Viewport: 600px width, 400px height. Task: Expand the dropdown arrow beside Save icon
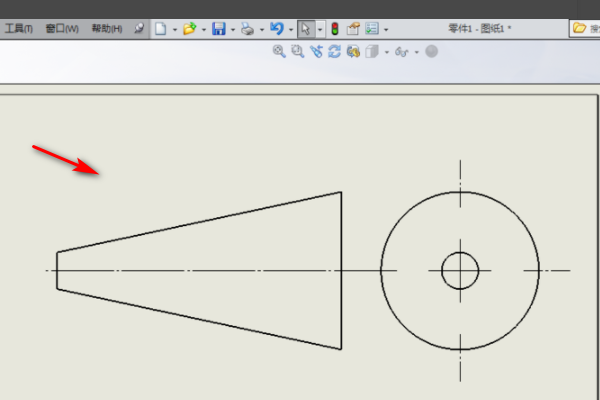[x=233, y=30]
